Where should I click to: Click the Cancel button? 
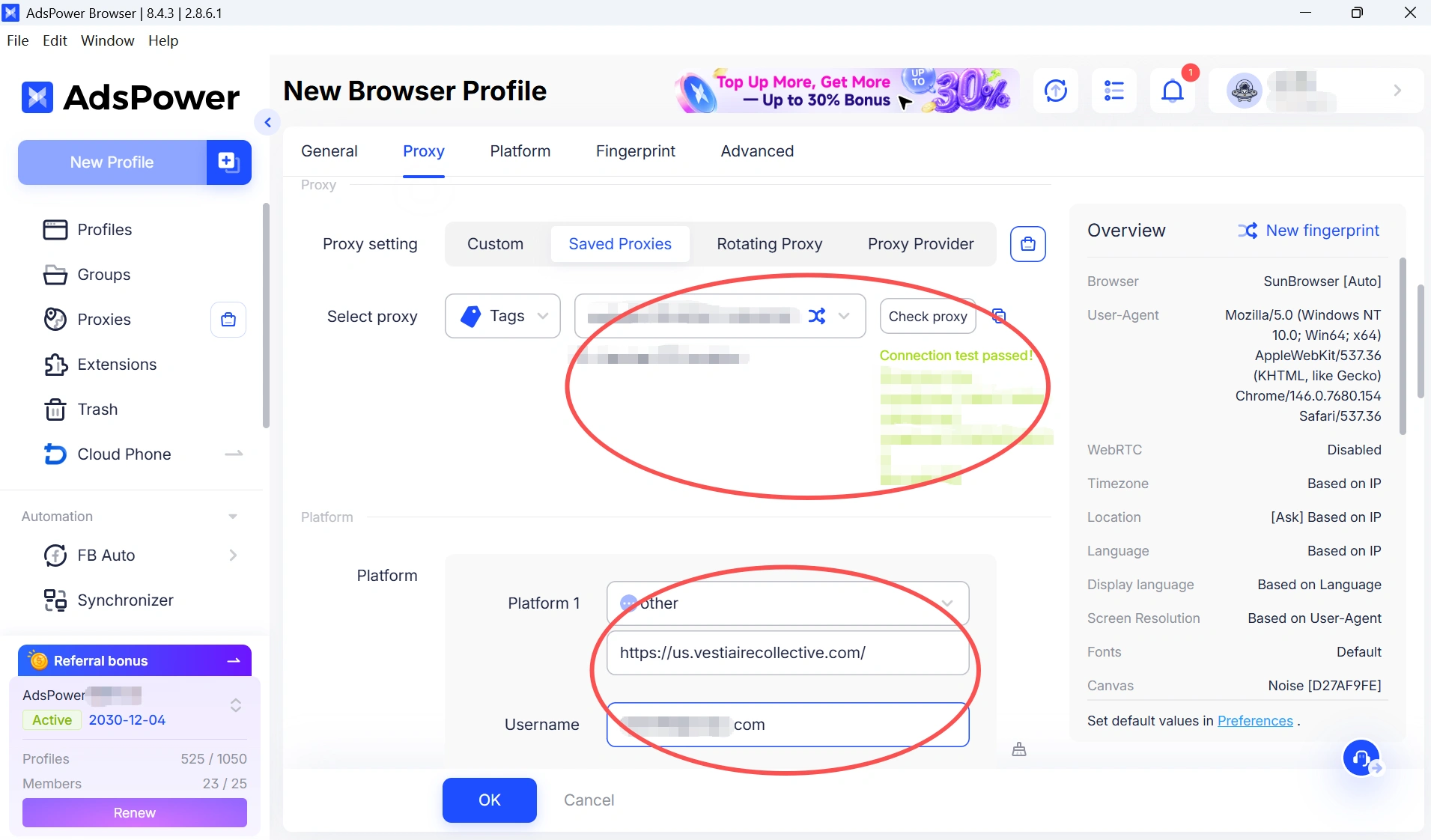(589, 800)
